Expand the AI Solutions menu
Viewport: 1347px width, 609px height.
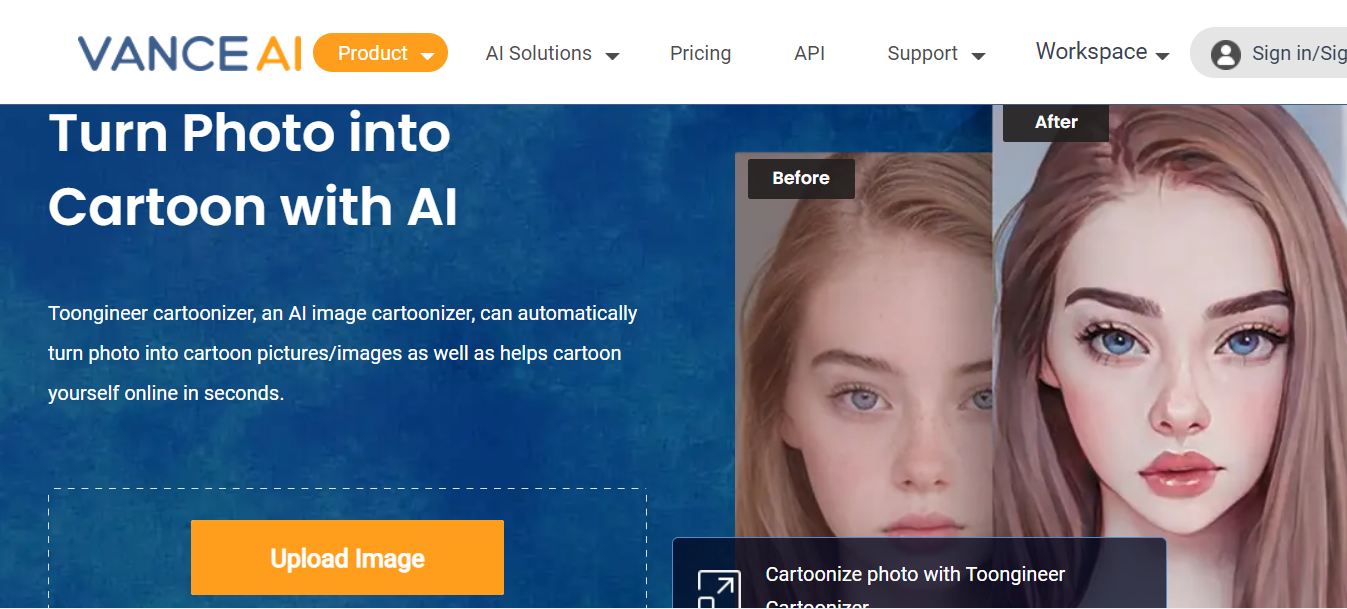552,54
